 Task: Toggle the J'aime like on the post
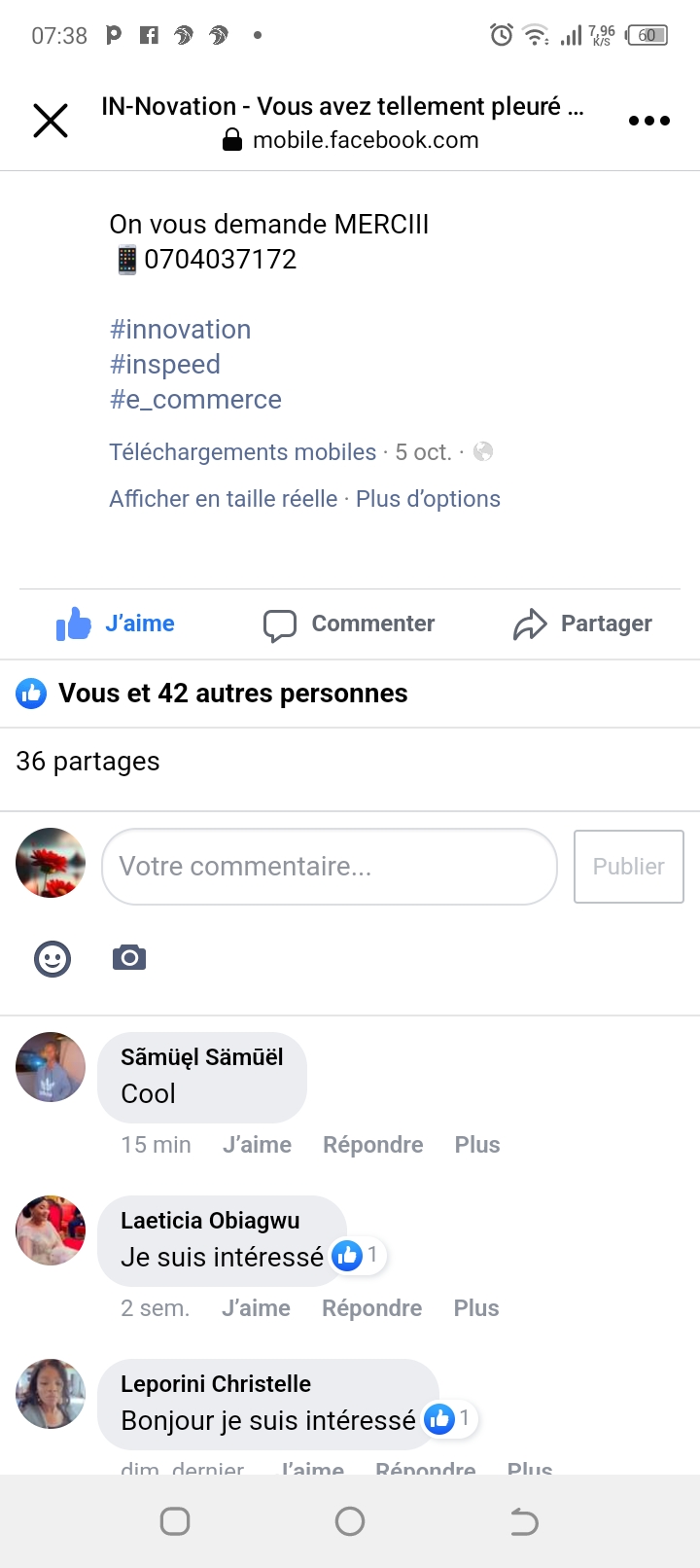click(x=116, y=624)
